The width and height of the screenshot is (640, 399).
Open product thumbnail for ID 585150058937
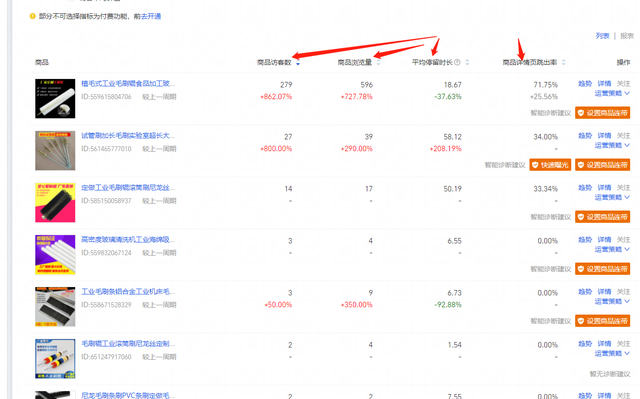(55, 203)
